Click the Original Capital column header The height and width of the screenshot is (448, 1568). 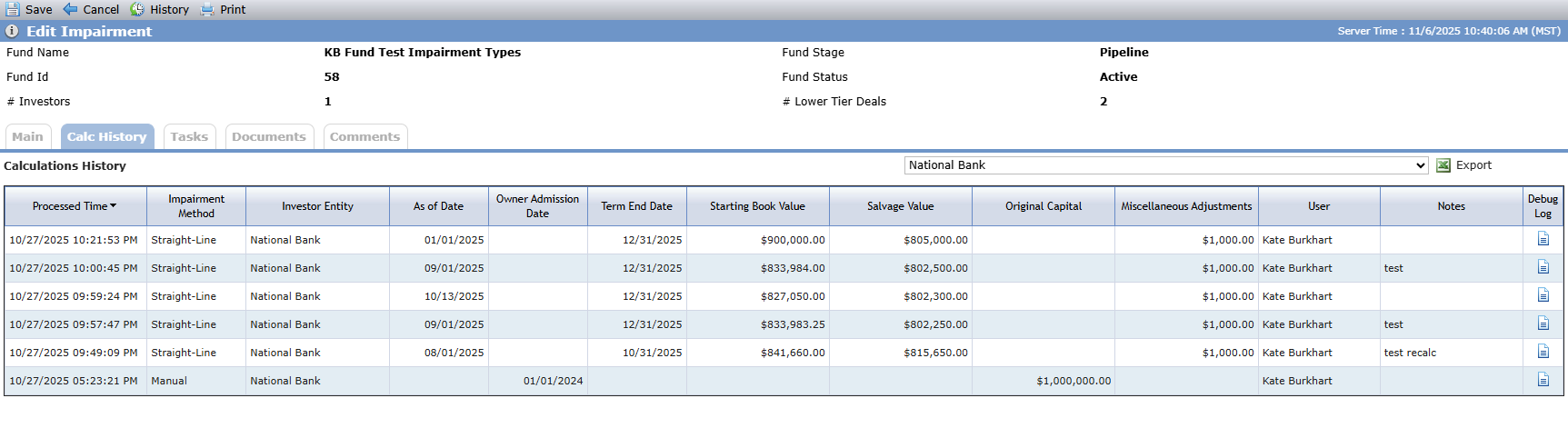[x=1044, y=206]
